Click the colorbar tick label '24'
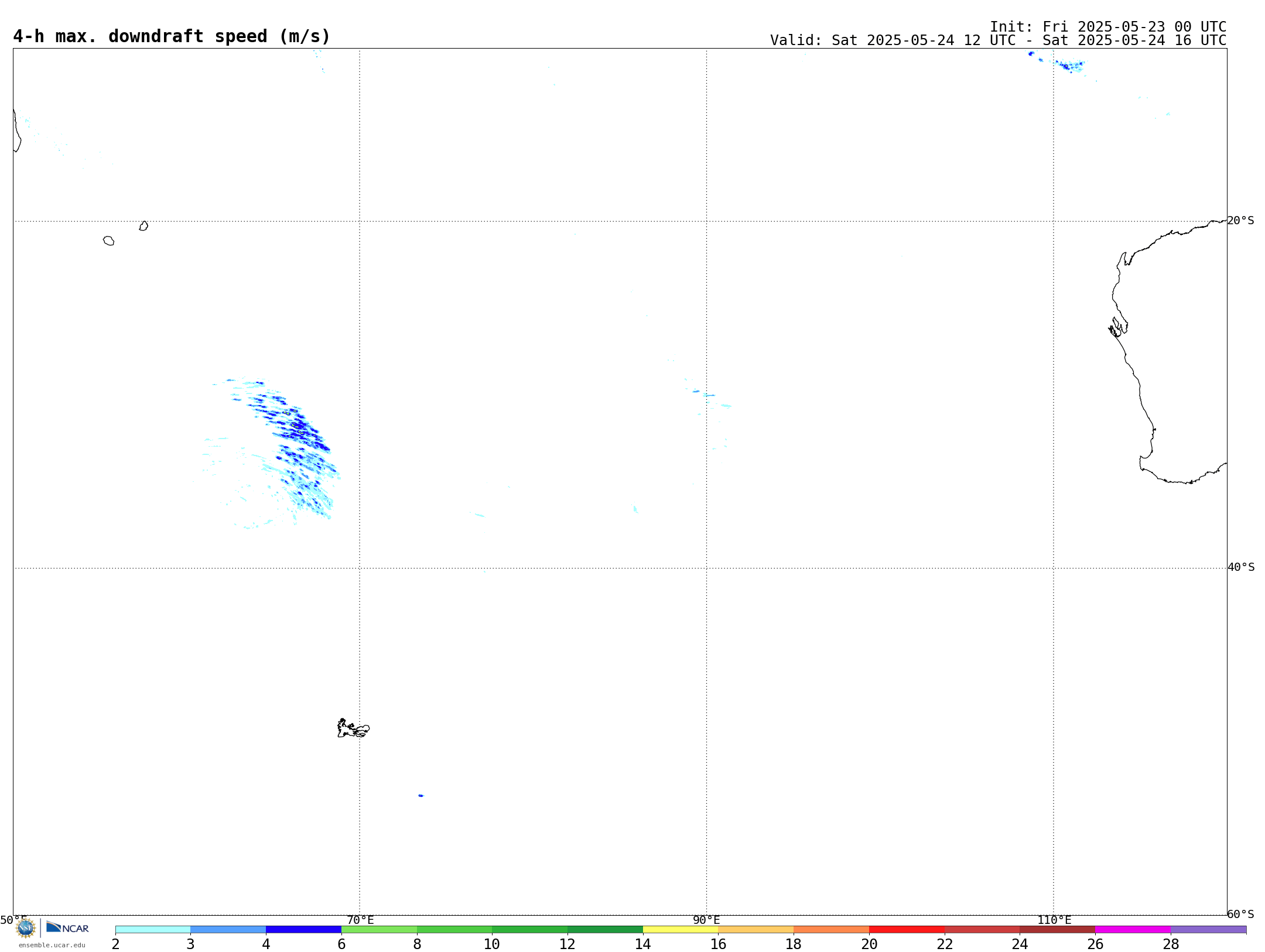This screenshot has width=1265, height=952. [x=1020, y=944]
